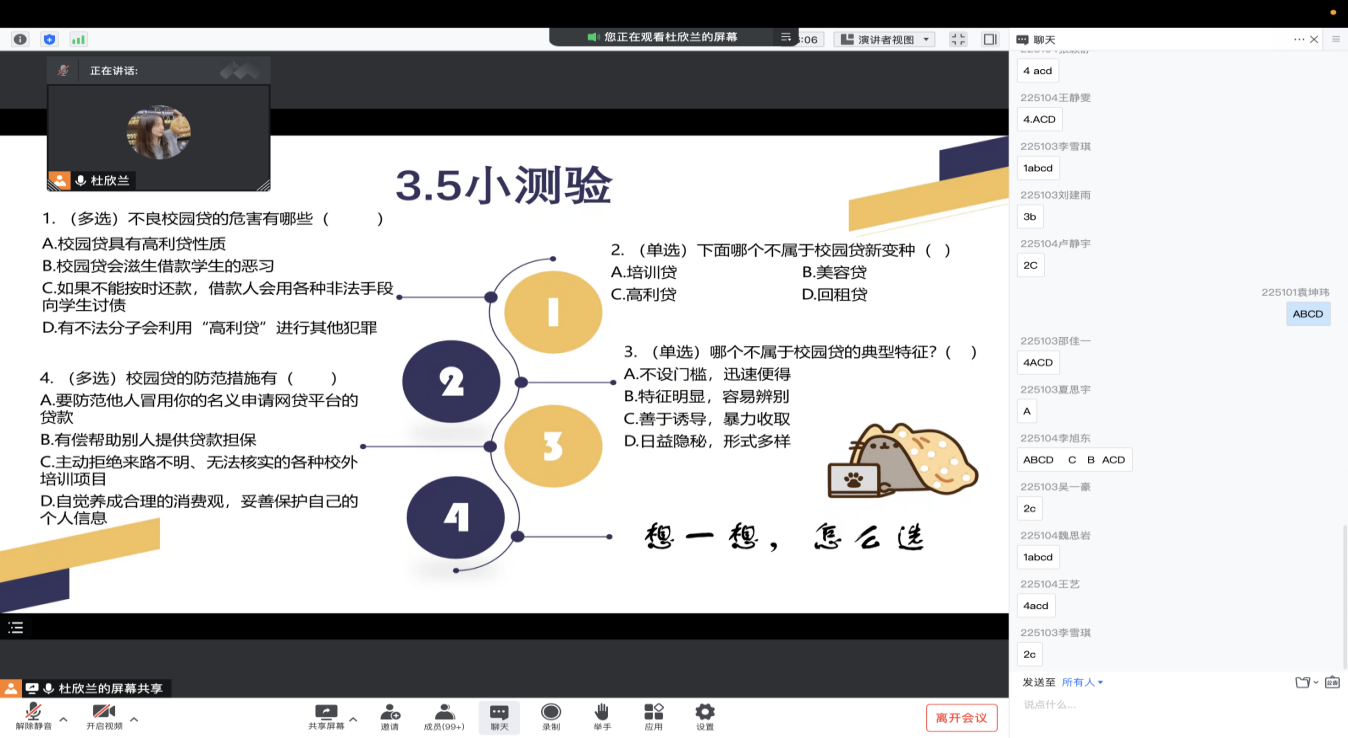Click the red 离开会议 button
1348x738 pixels.
pos(961,718)
